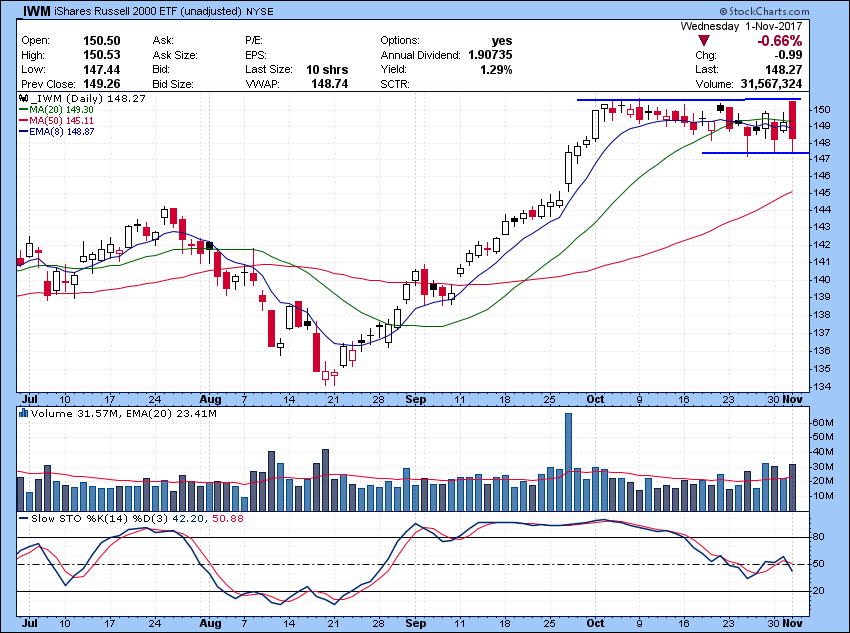
Task: Click the 150 price axis label
Action: (x=820, y=109)
